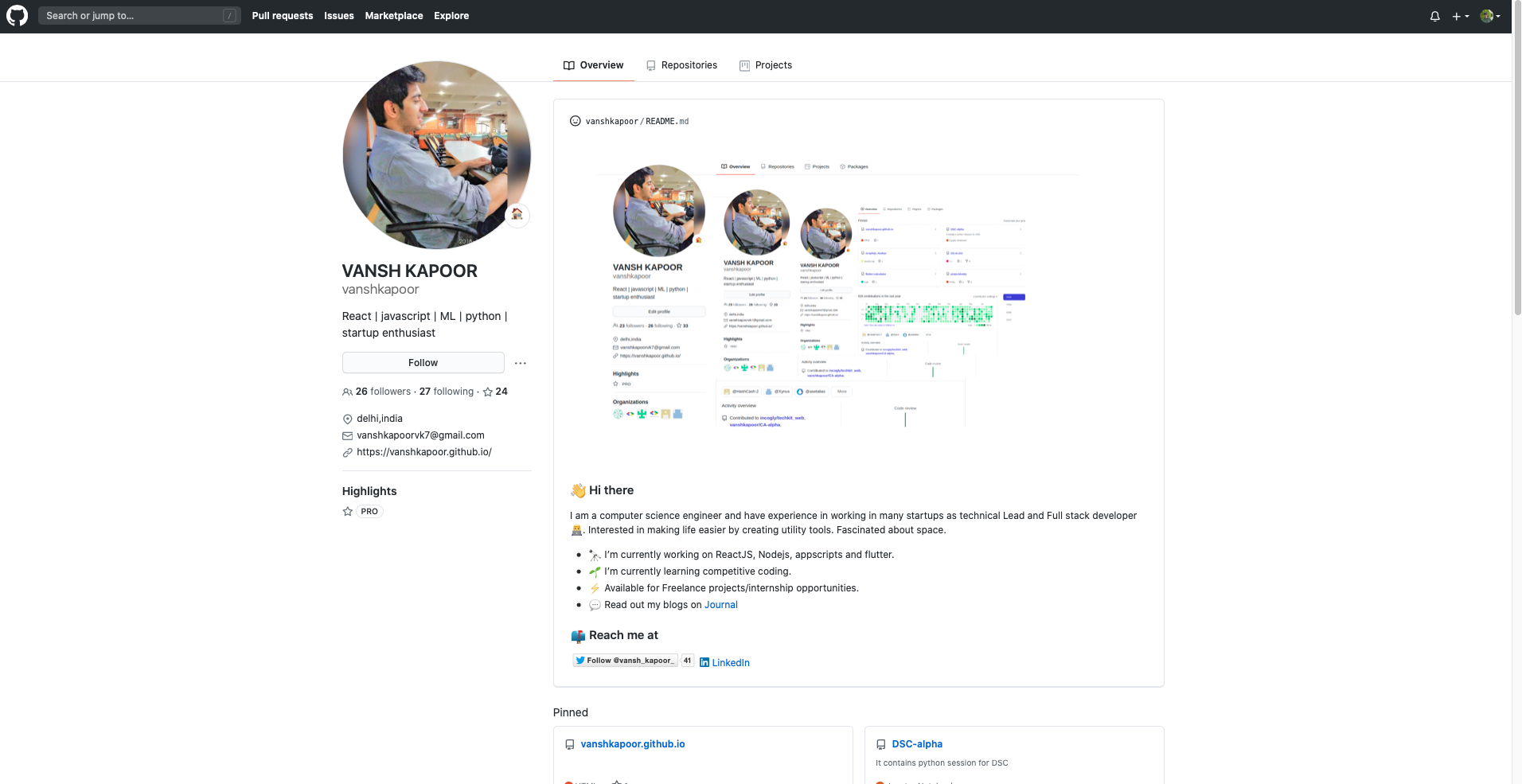Go to Pull requests
Screen dimensions: 1522x784
click(x=283, y=16)
